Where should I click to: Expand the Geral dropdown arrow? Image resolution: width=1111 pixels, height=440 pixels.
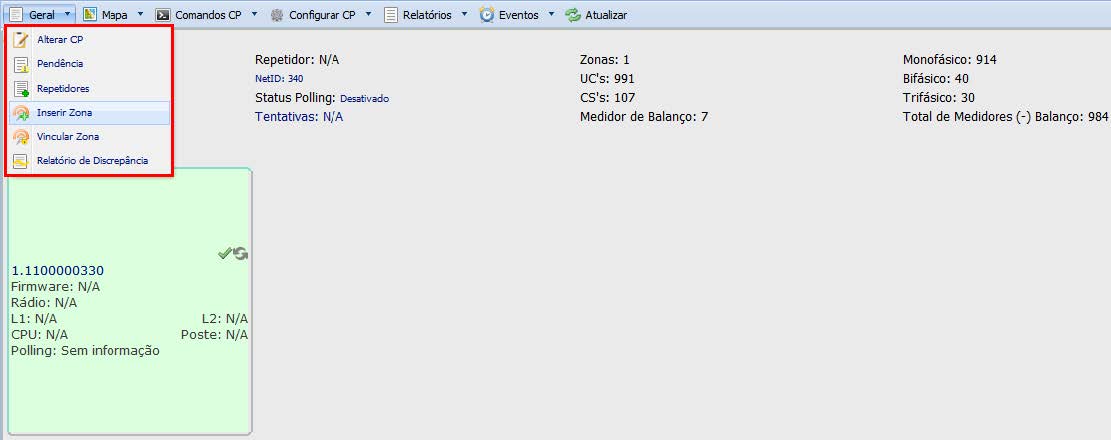click(x=66, y=15)
